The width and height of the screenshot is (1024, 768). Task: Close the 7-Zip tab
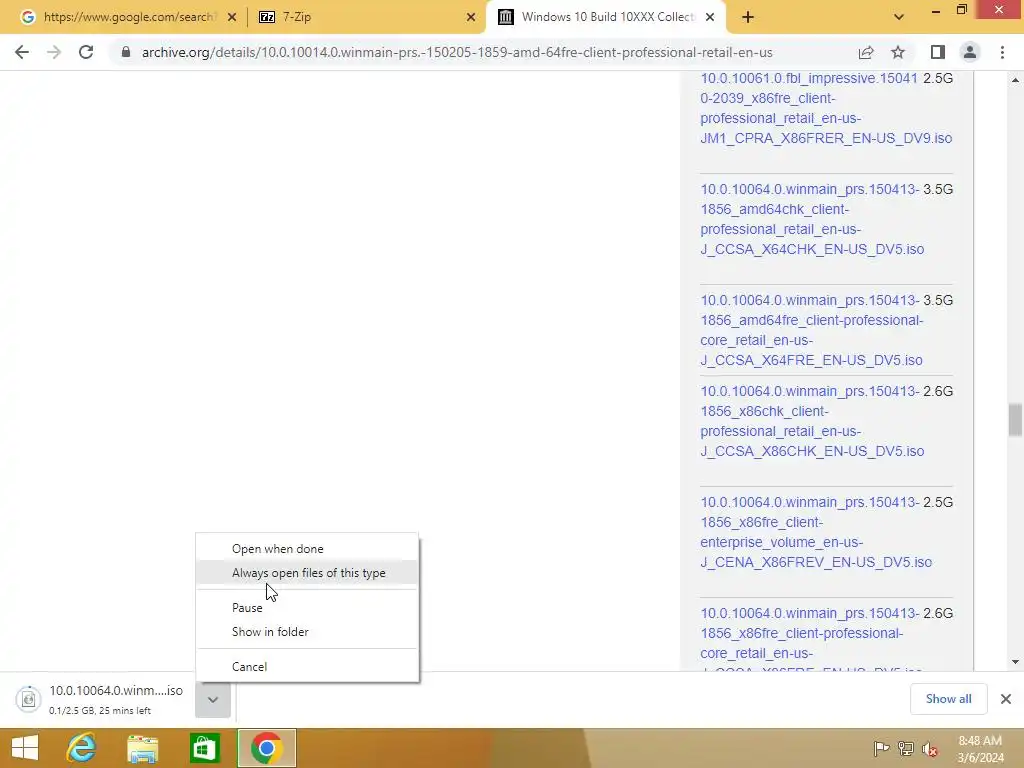471,17
